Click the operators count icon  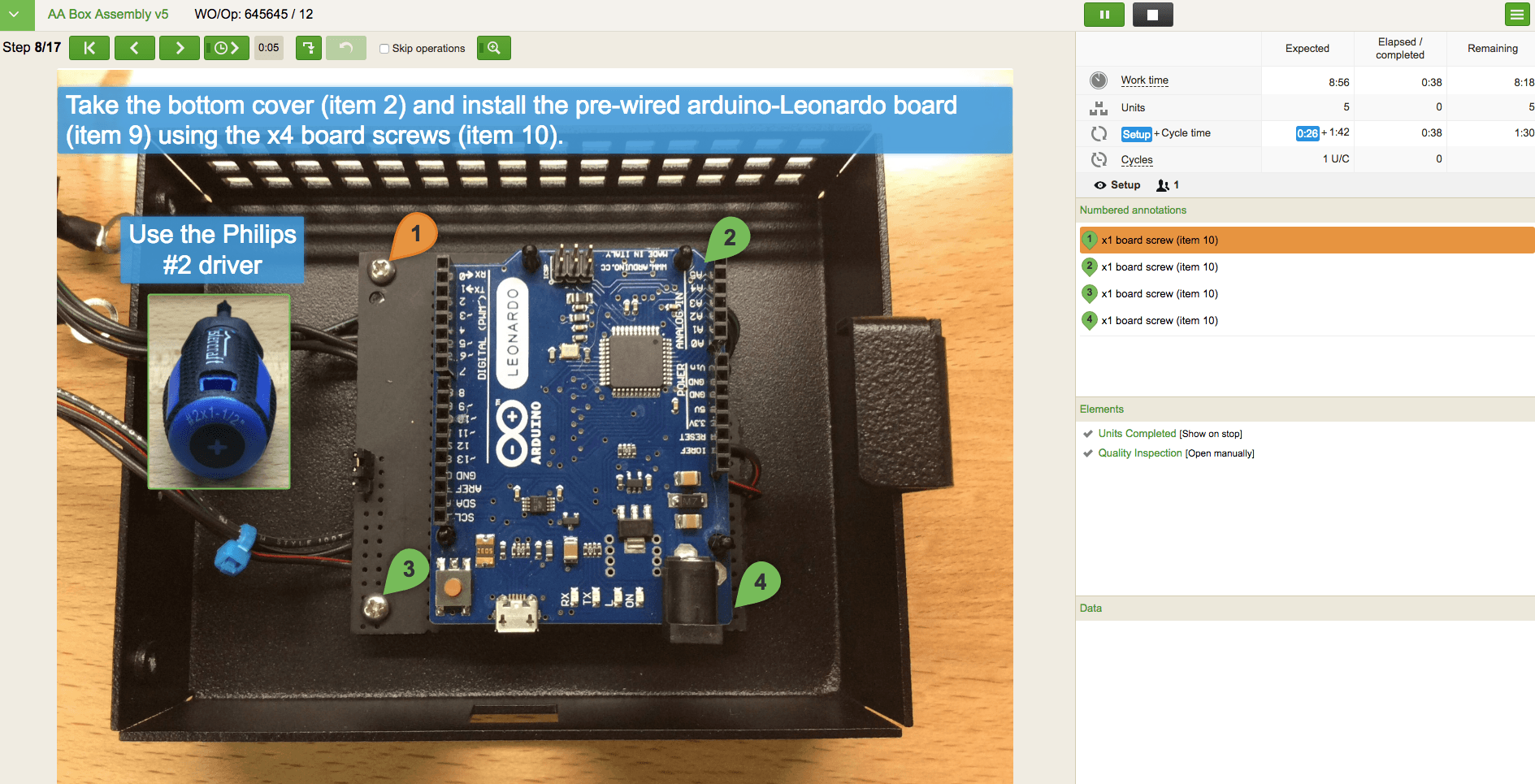coord(1163,185)
